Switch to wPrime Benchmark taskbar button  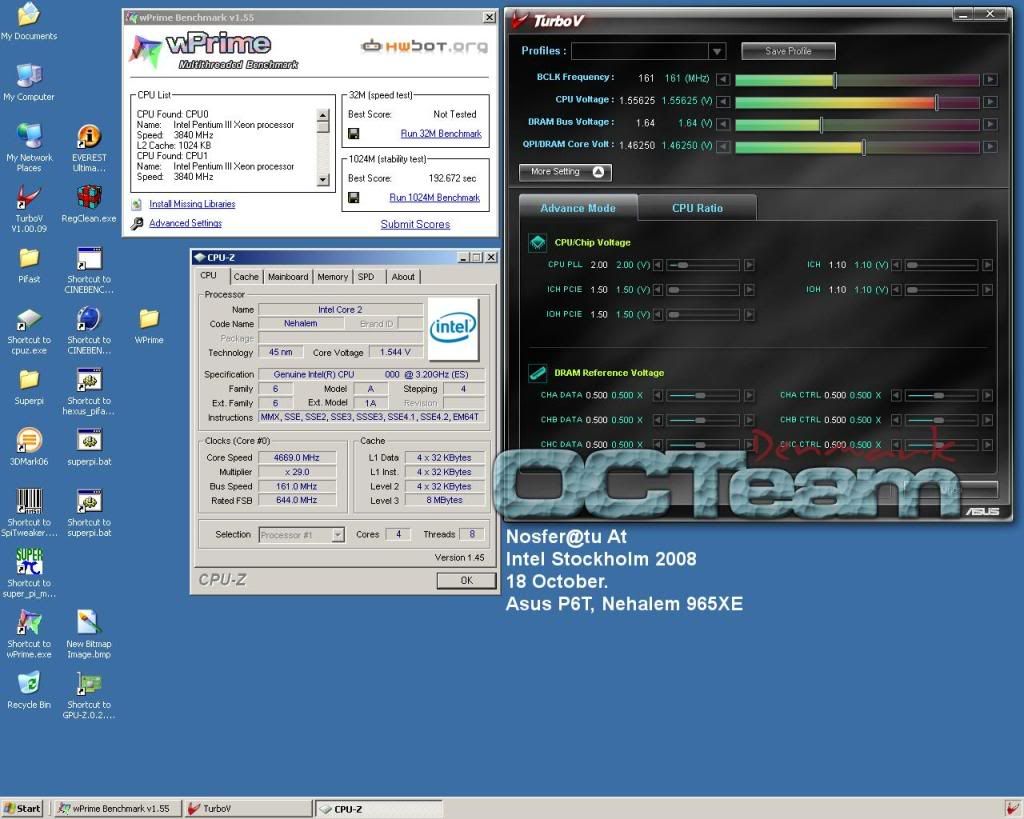click(x=116, y=809)
